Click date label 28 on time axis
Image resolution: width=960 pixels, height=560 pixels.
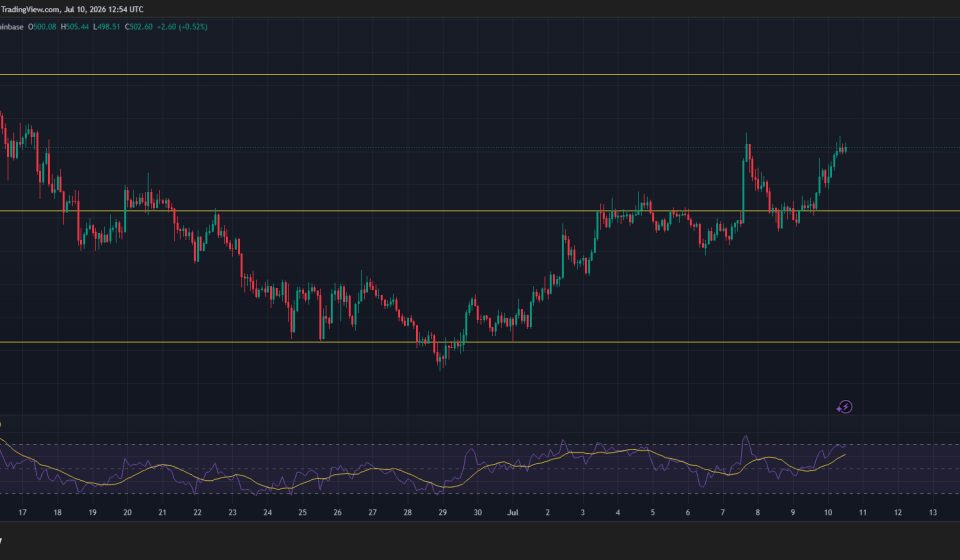click(x=408, y=513)
